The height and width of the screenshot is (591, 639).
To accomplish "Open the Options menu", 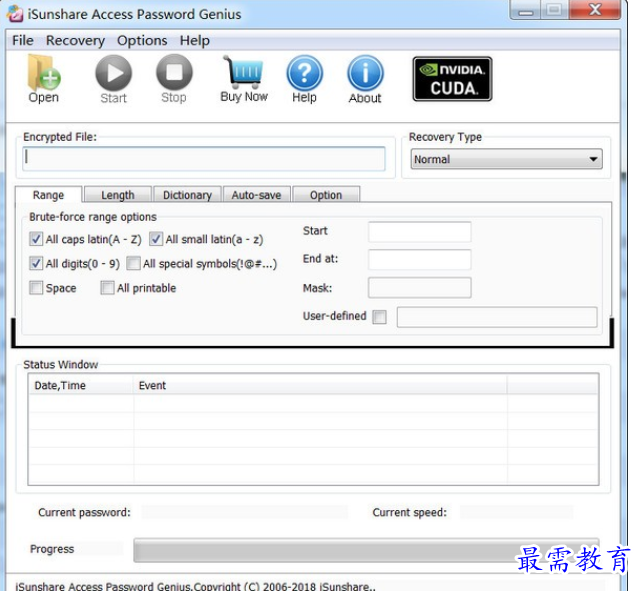I will tap(142, 40).
